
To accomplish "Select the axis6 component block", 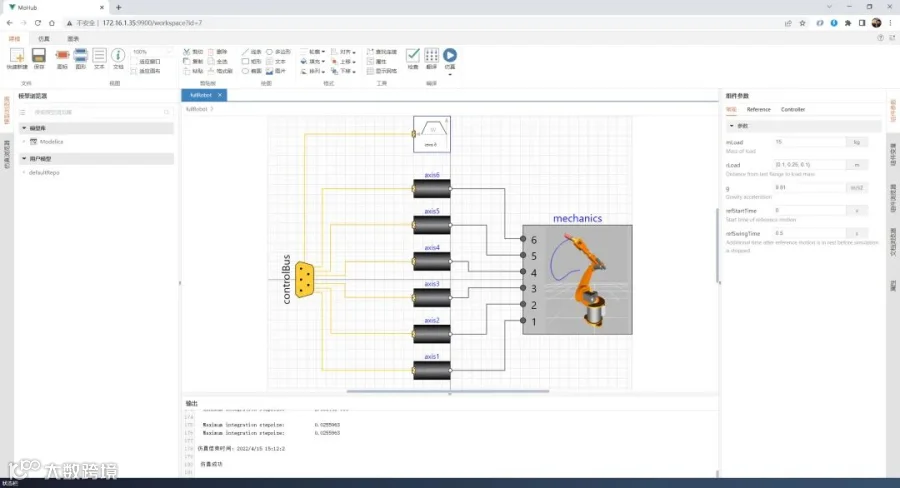I will (x=432, y=189).
